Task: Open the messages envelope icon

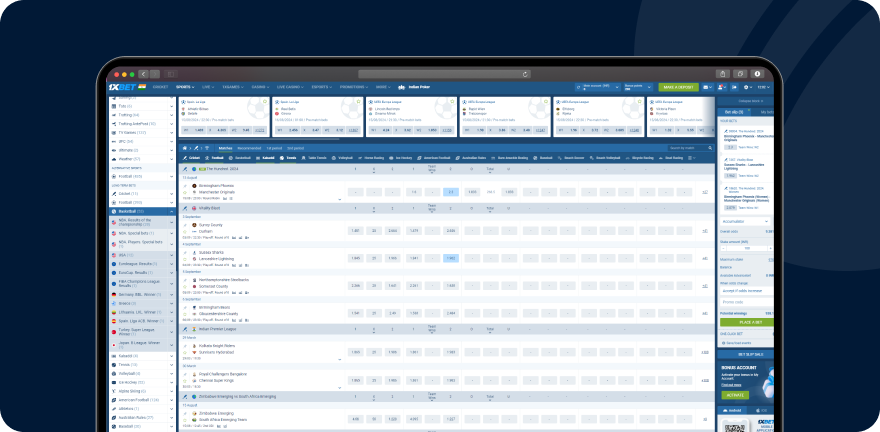Action: pos(706,87)
